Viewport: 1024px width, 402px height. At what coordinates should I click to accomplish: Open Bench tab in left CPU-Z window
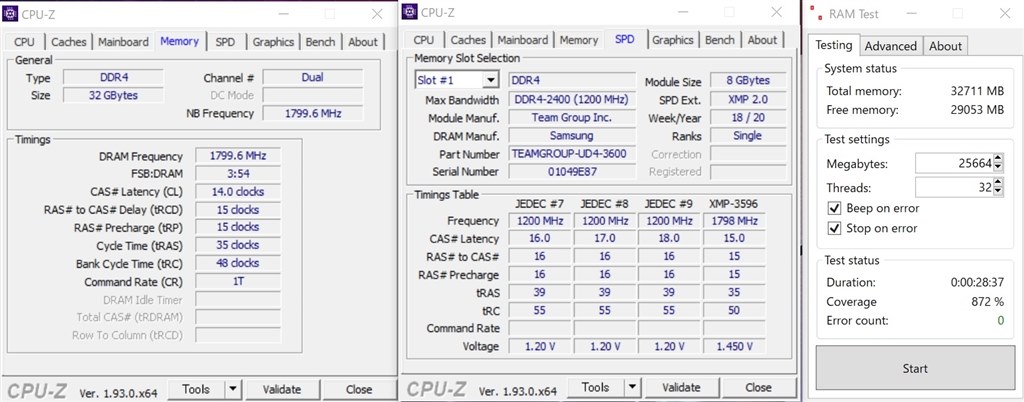pos(320,42)
